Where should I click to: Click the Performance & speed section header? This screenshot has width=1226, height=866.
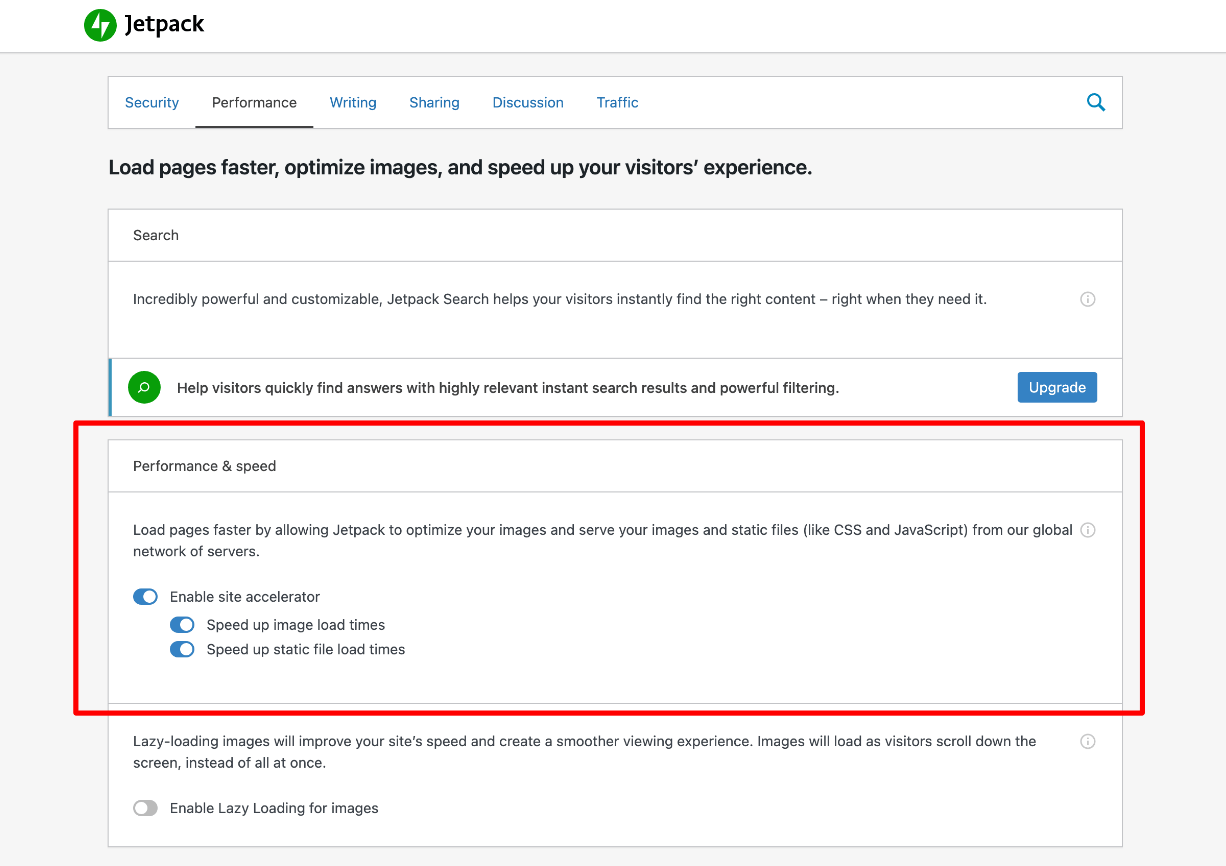click(x=615, y=466)
